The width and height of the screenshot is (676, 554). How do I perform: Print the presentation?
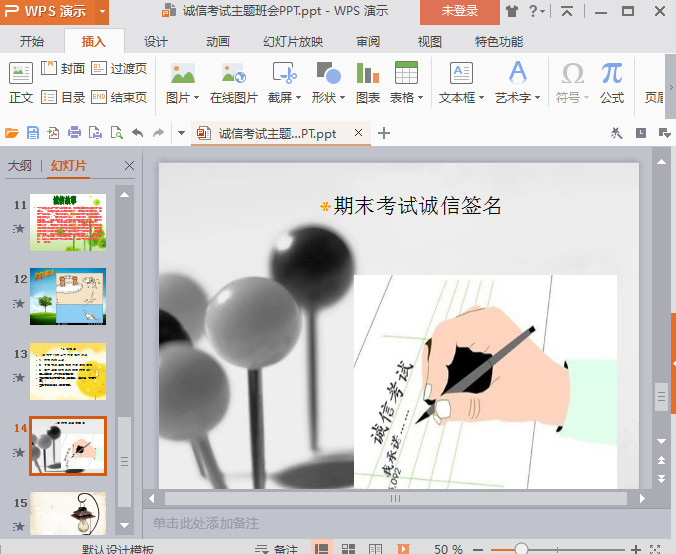click(74, 133)
